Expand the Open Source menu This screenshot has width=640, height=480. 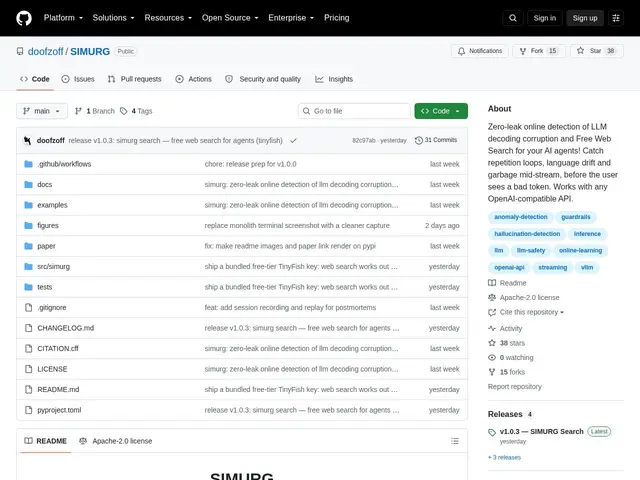point(230,18)
